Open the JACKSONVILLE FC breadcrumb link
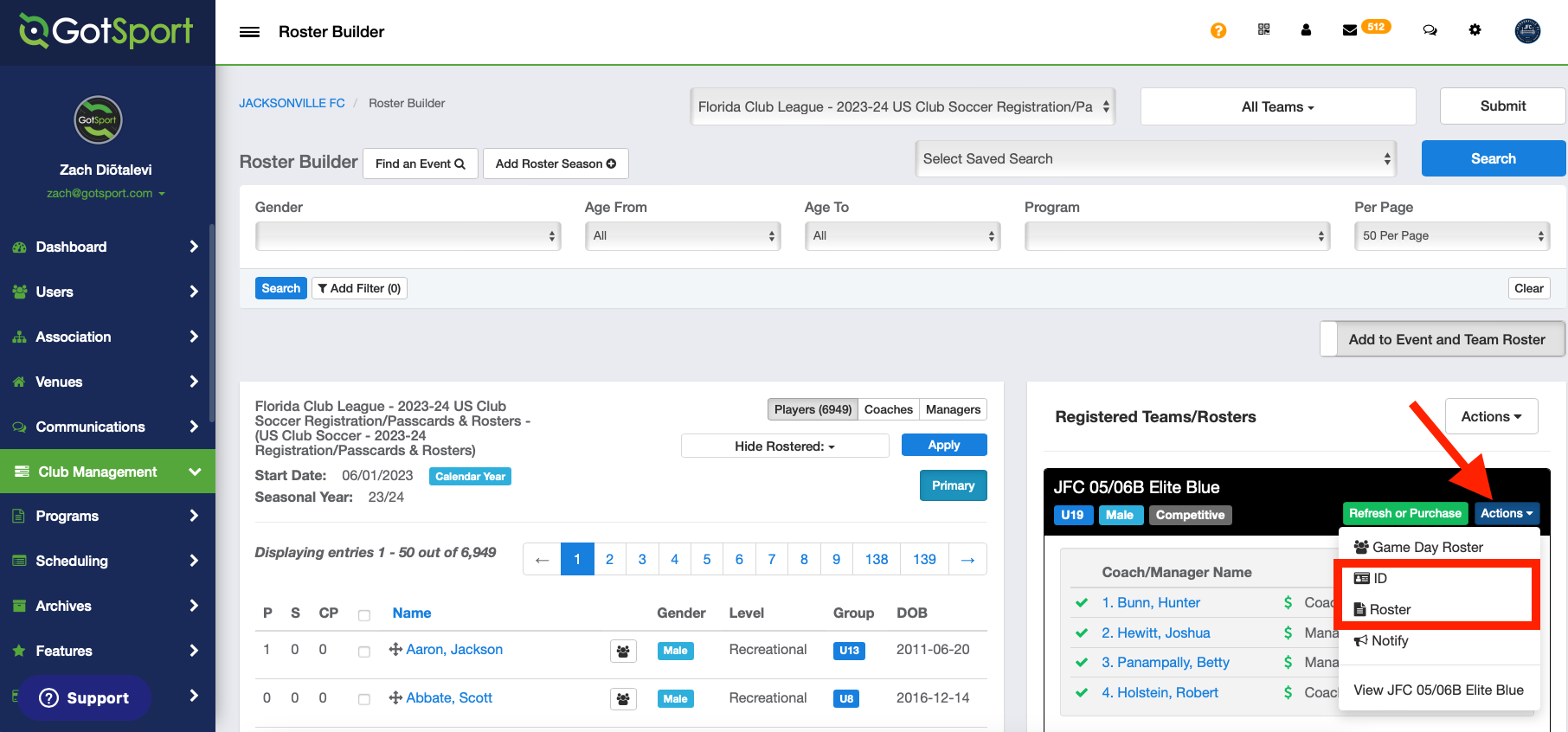Viewport: 1568px width, 732px height. point(292,103)
